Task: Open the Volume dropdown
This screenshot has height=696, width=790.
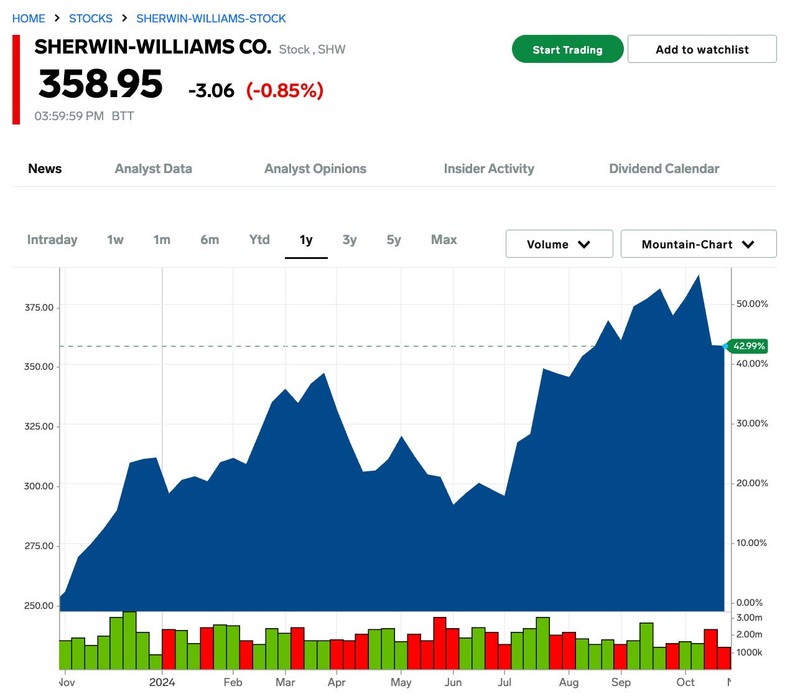Action: click(x=558, y=244)
